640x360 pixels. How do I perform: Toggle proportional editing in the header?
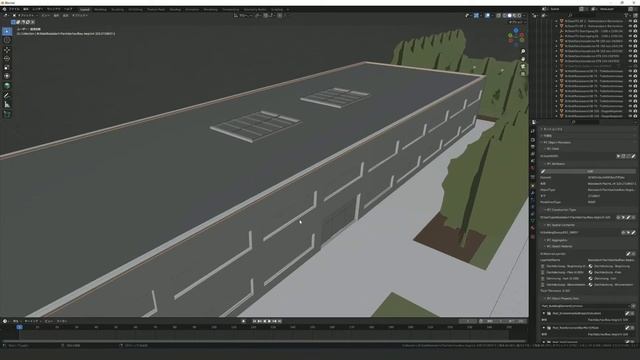point(280,16)
